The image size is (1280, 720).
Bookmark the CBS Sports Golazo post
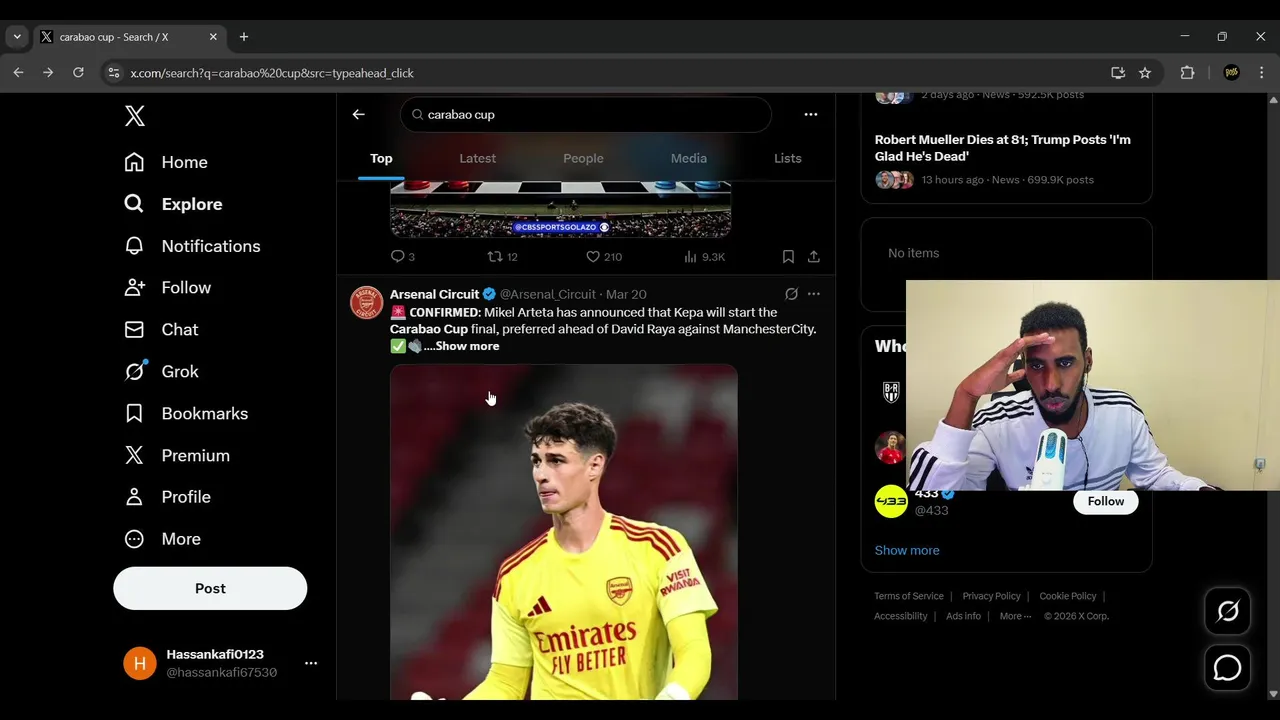pyautogui.click(x=788, y=257)
